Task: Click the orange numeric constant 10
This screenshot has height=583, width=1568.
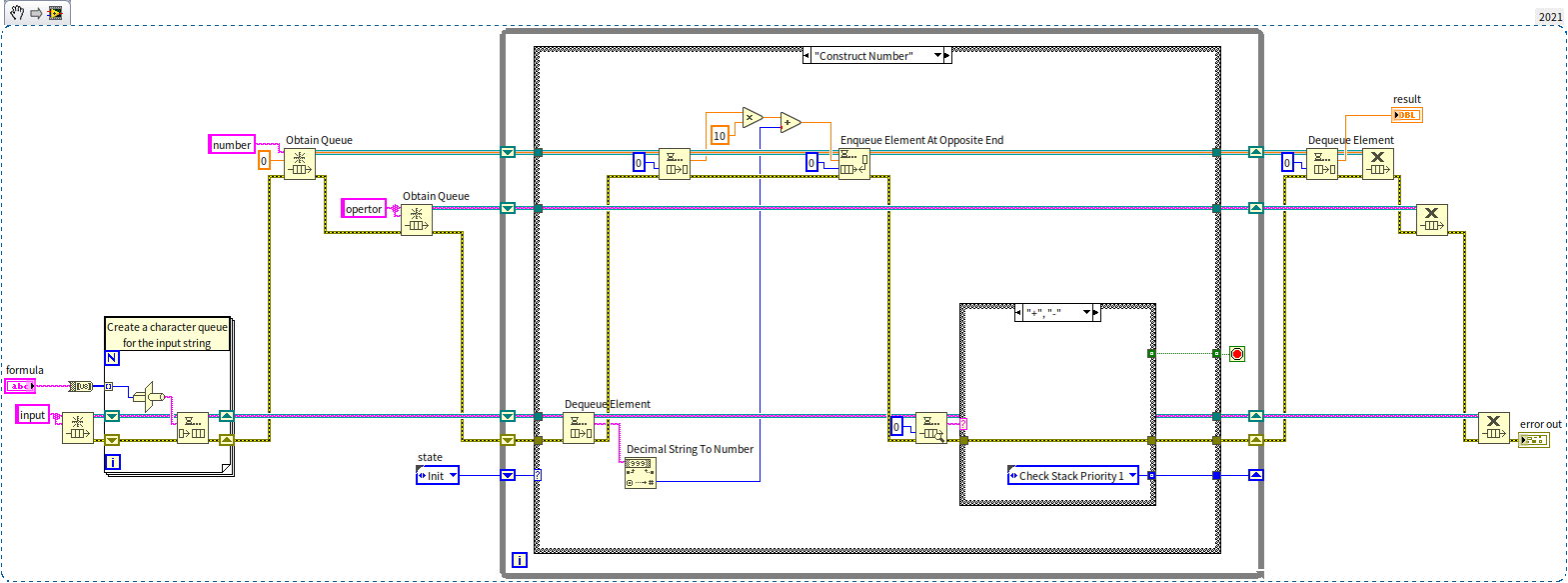Action: point(720,136)
